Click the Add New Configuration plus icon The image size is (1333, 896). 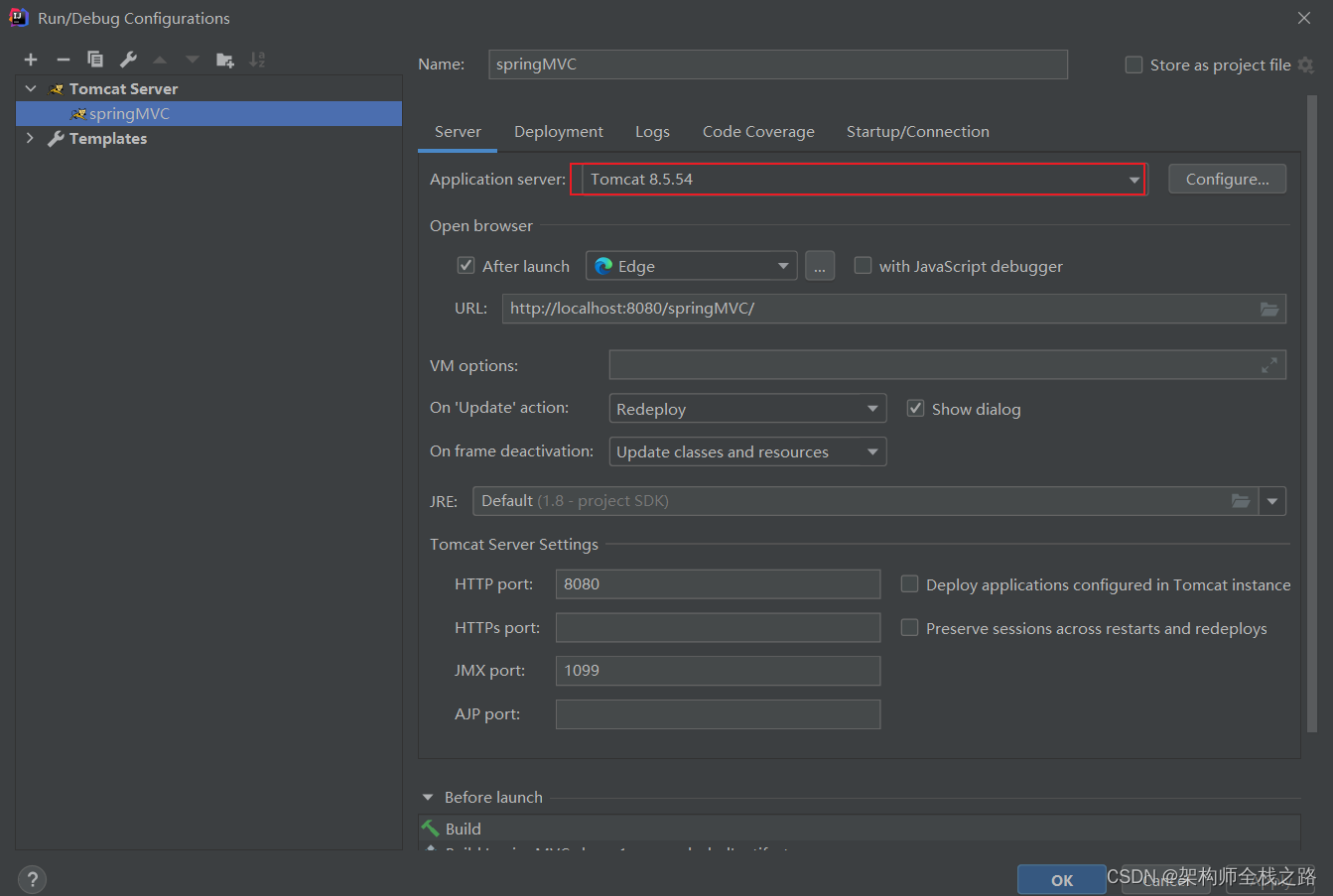[31, 60]
